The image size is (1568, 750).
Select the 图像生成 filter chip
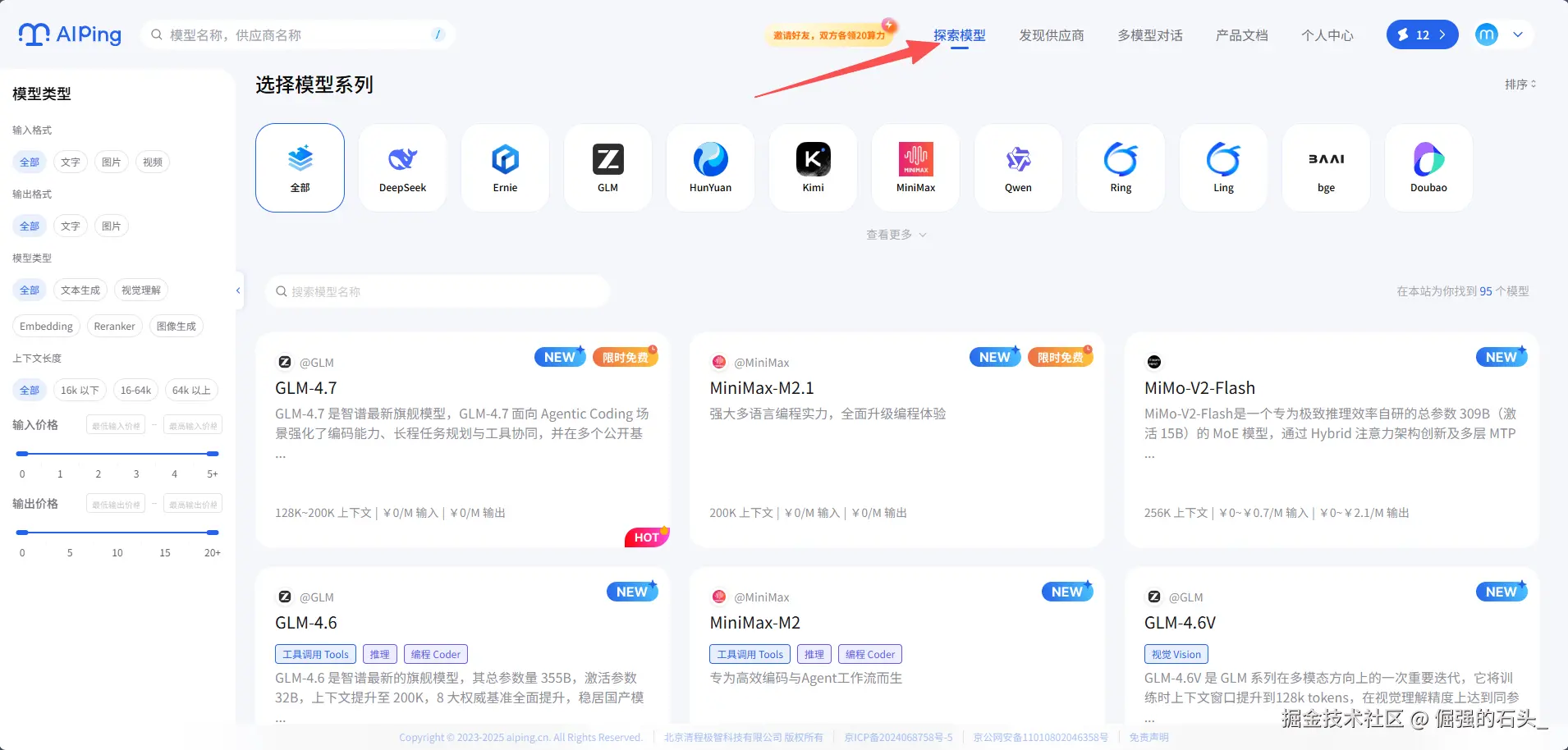point(177,326)
